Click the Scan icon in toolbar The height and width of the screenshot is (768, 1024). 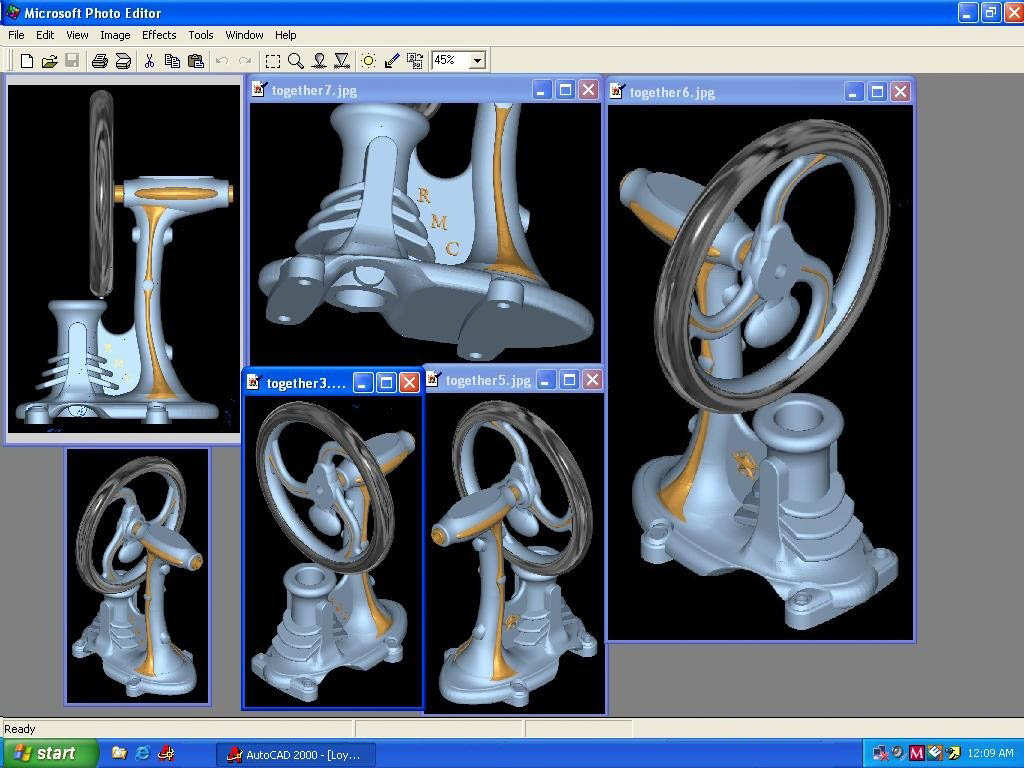click(122, 61)
